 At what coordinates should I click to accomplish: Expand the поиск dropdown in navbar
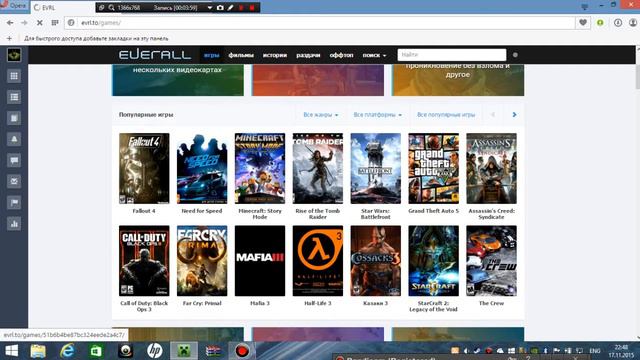point(374,55)
